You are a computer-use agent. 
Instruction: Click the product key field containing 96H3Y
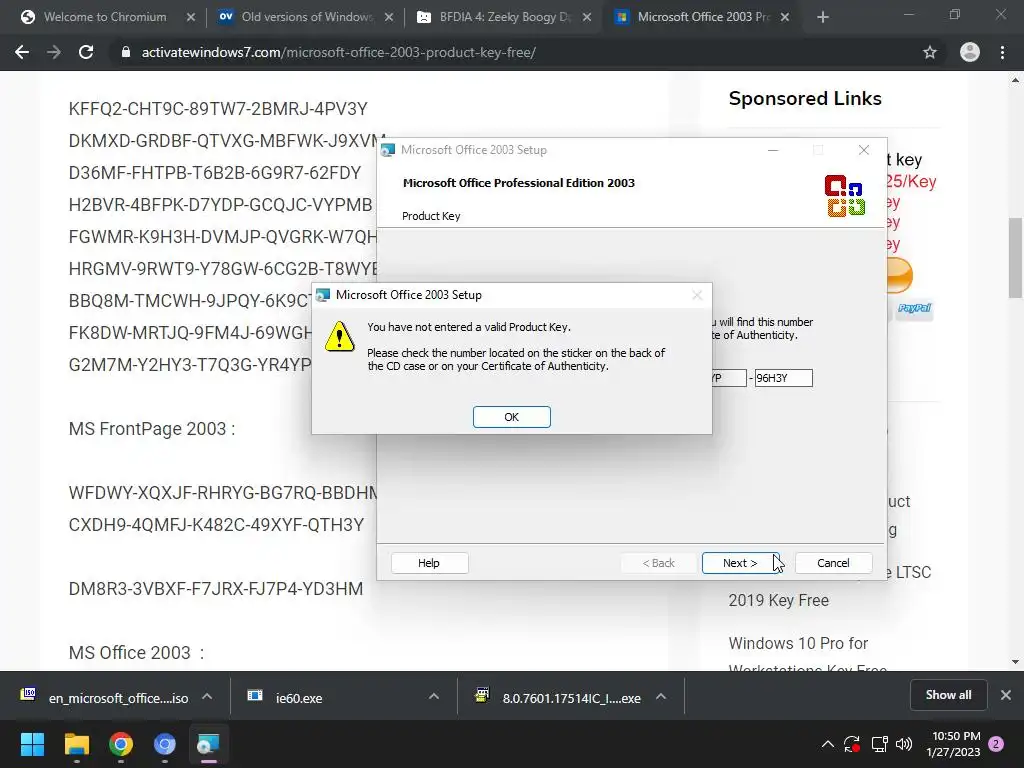pyautogui.click(x=784, y=378)
